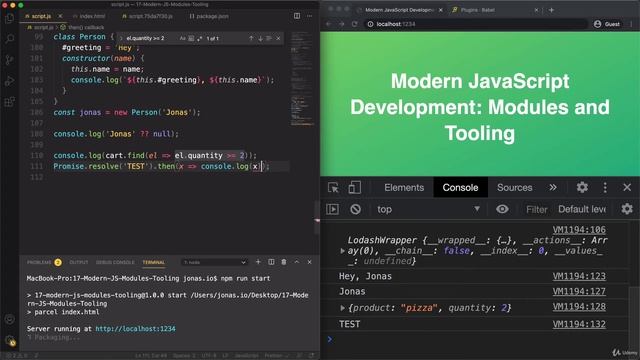The height and width of the screenshot is (360, 640).
Task: Open the Source Control view in activity bar
Action: (9, 60)
